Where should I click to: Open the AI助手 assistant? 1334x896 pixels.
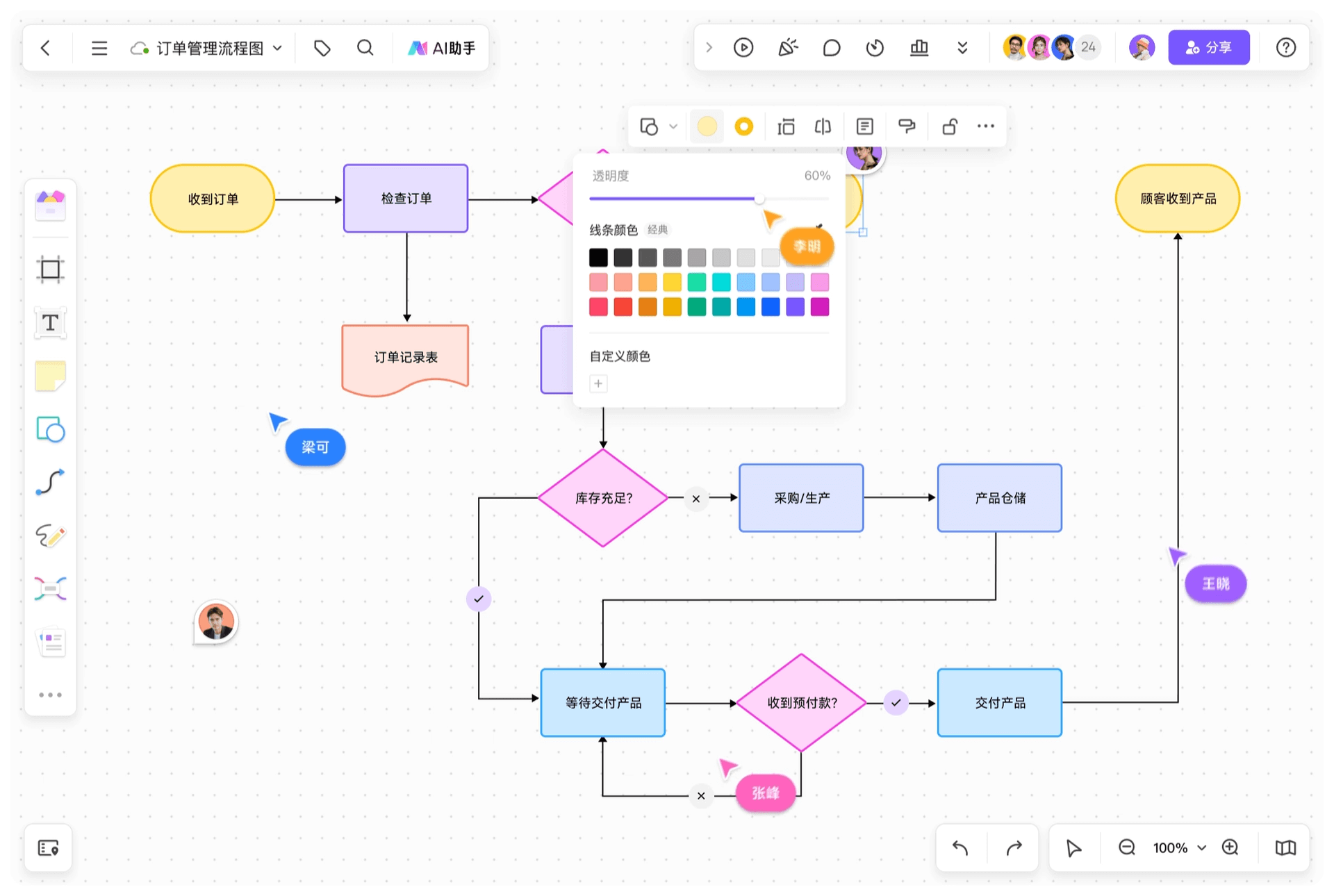point(442,48)
